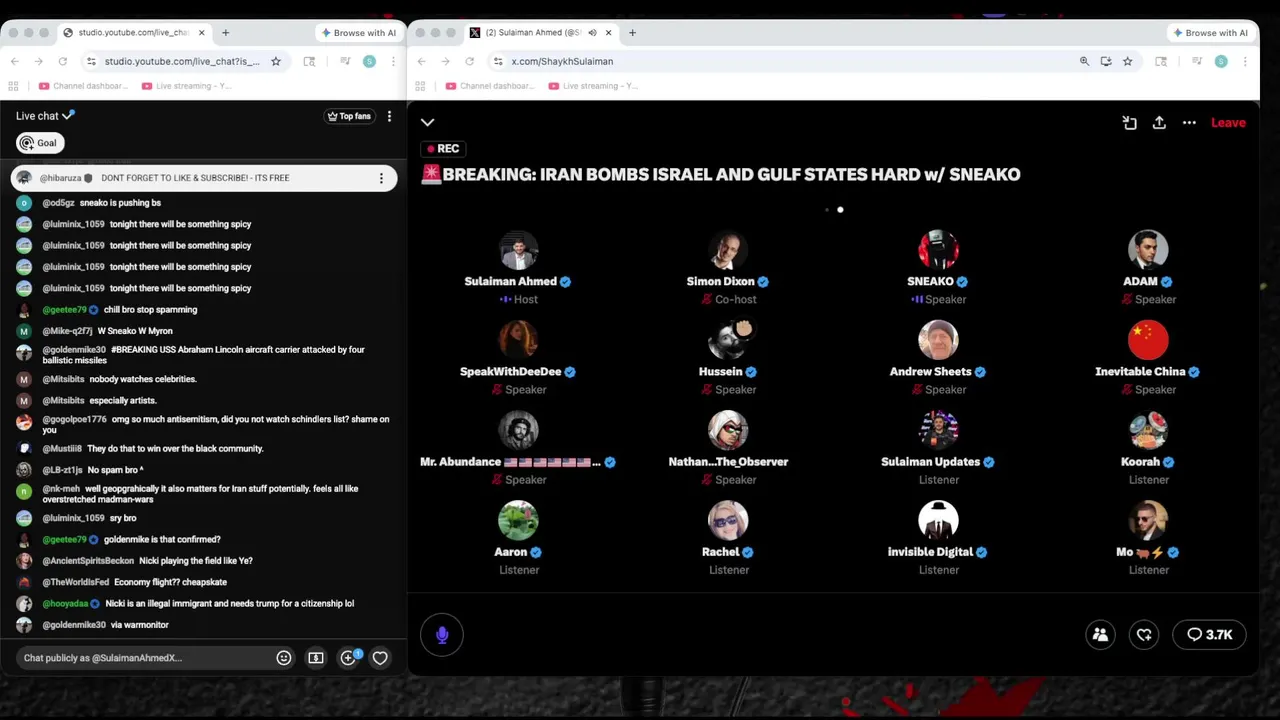Screen dimensions: 1280x720
Task: Expand the Live chat mode dropdown
Action: pyautogui.click(x=45, y=116)
